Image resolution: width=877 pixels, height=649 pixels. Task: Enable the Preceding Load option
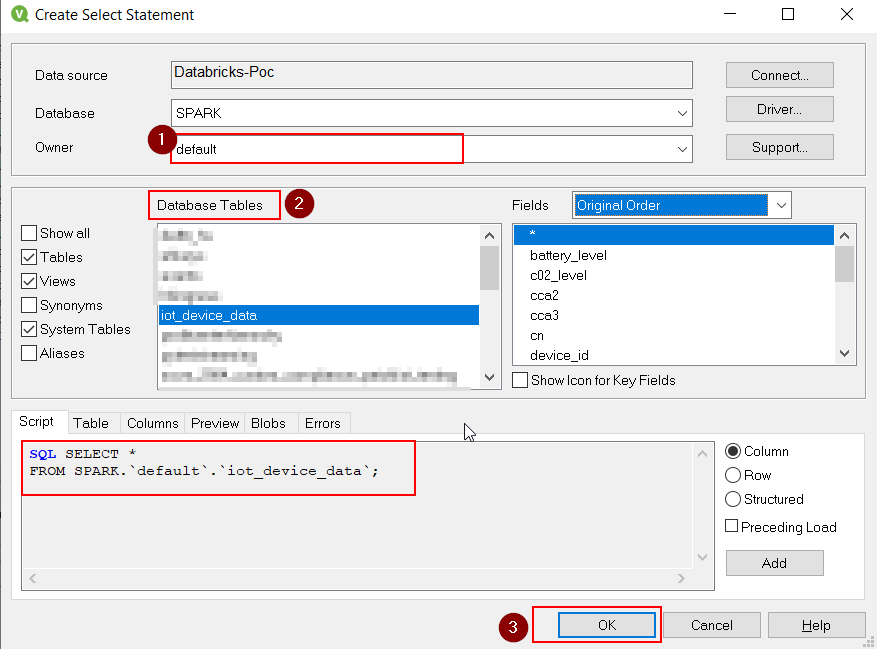pyautogui.click(x=732, y=527)
